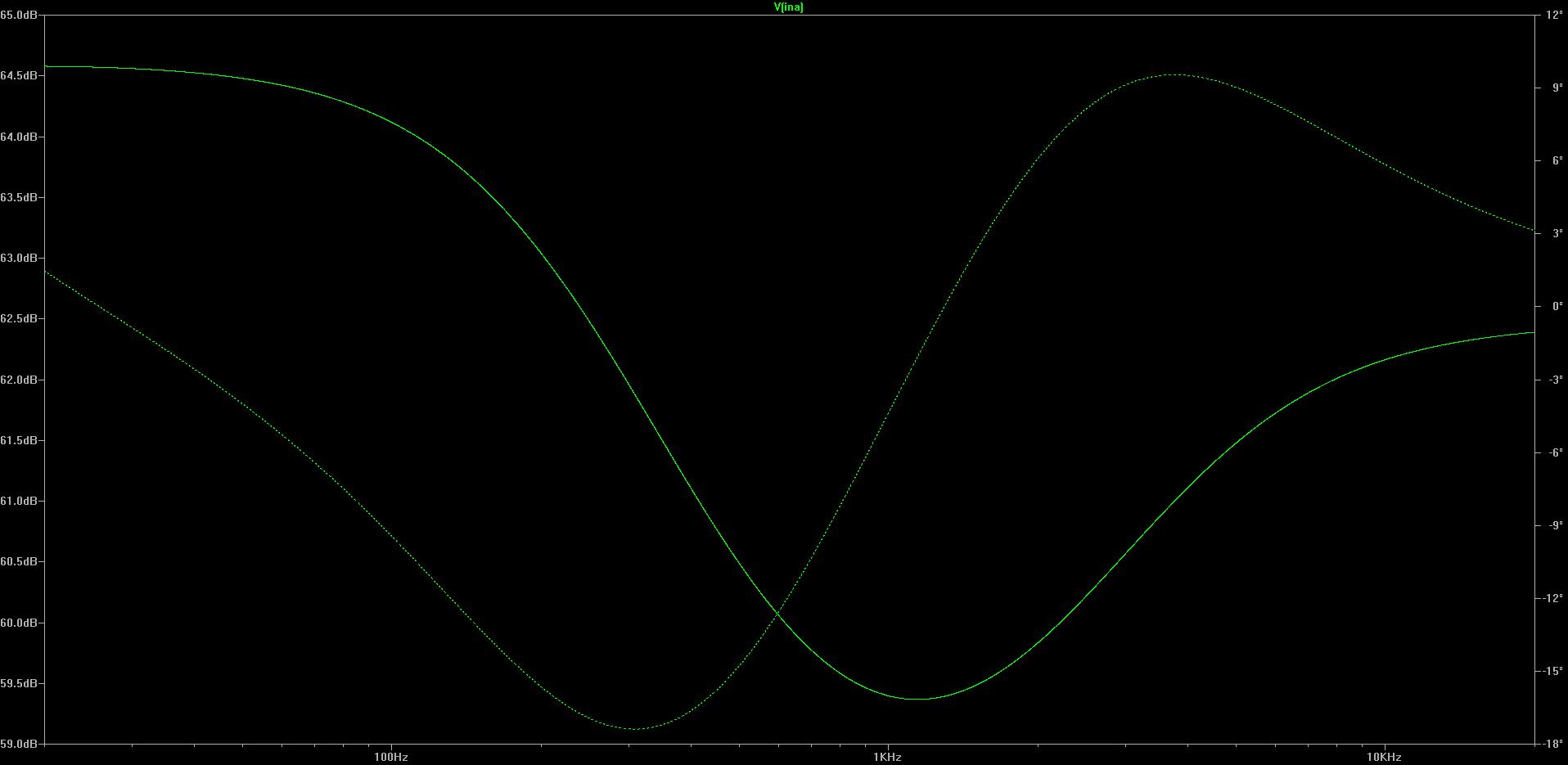Image resolution: width=1568 pixels, height=765 pixels.
Task: Click the 61.0dB magnitude axis label
Action: tap(18, 502)
